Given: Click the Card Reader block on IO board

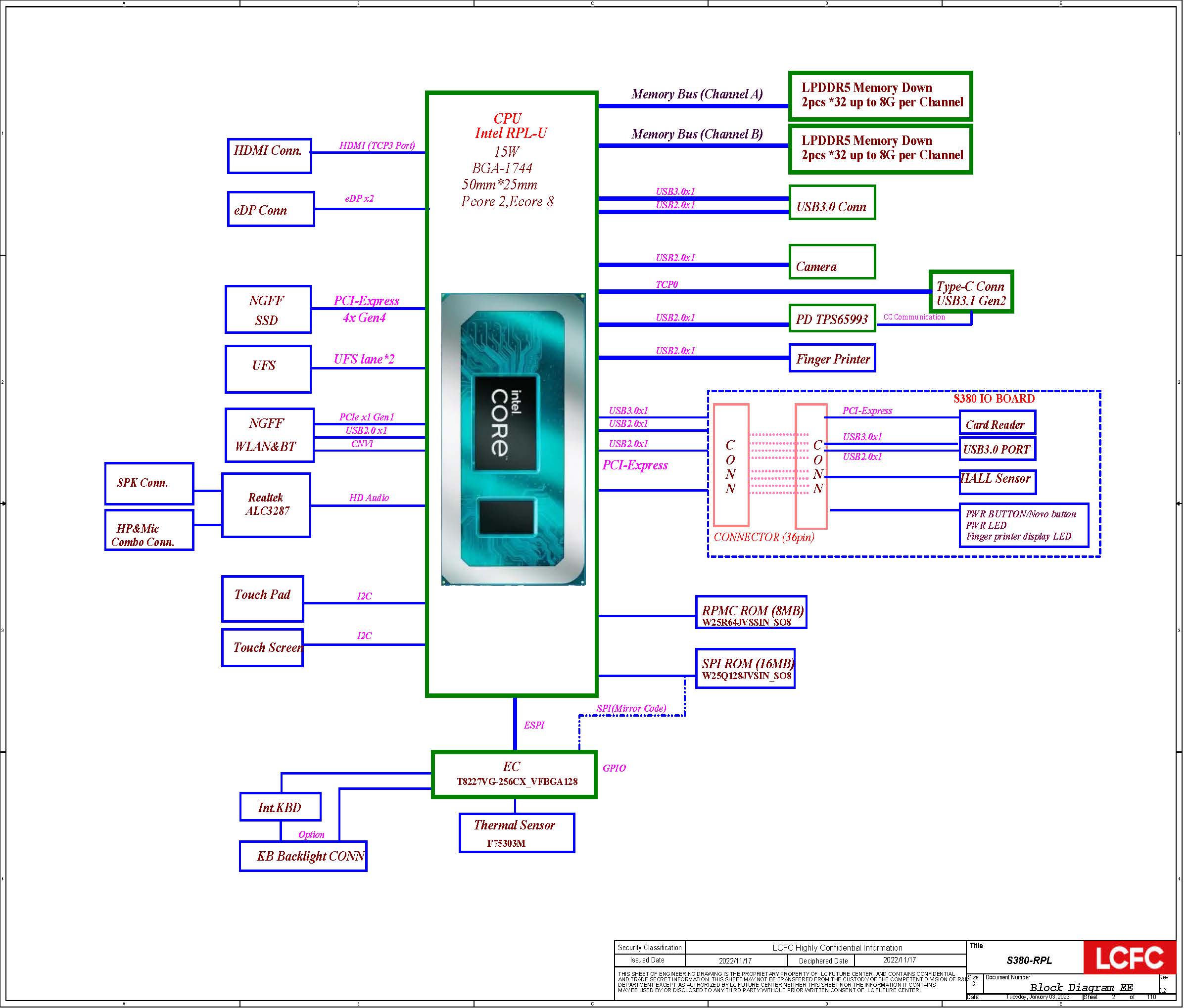Looking at the screenshot, I should click(x=996, y=423).
